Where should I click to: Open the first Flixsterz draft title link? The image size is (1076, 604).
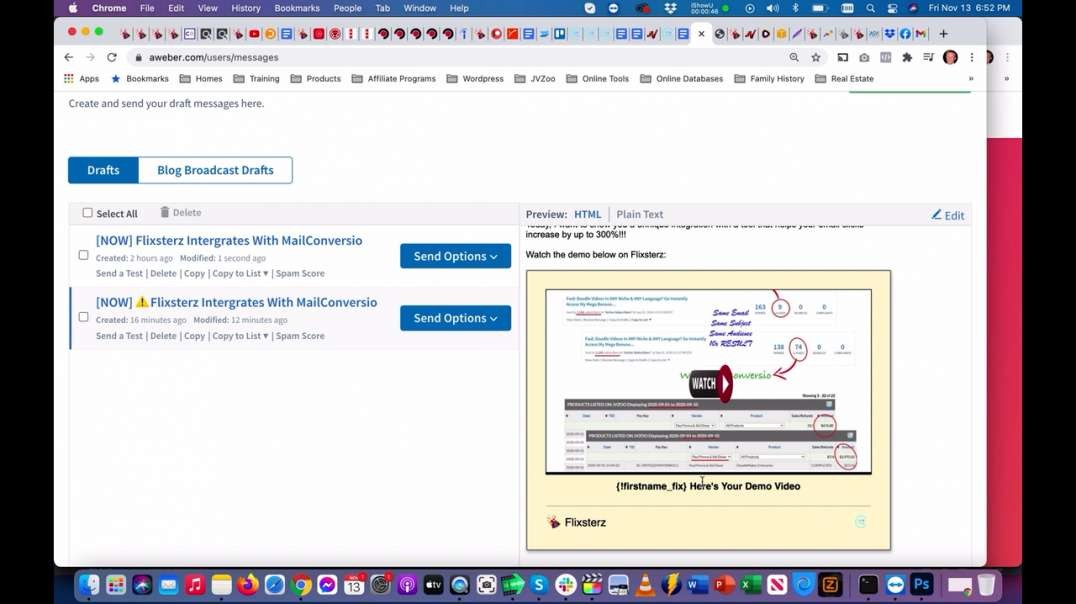click(229, 240)
